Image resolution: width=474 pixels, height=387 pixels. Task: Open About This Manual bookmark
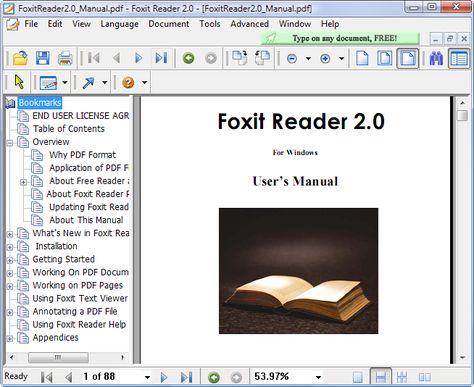86,220
